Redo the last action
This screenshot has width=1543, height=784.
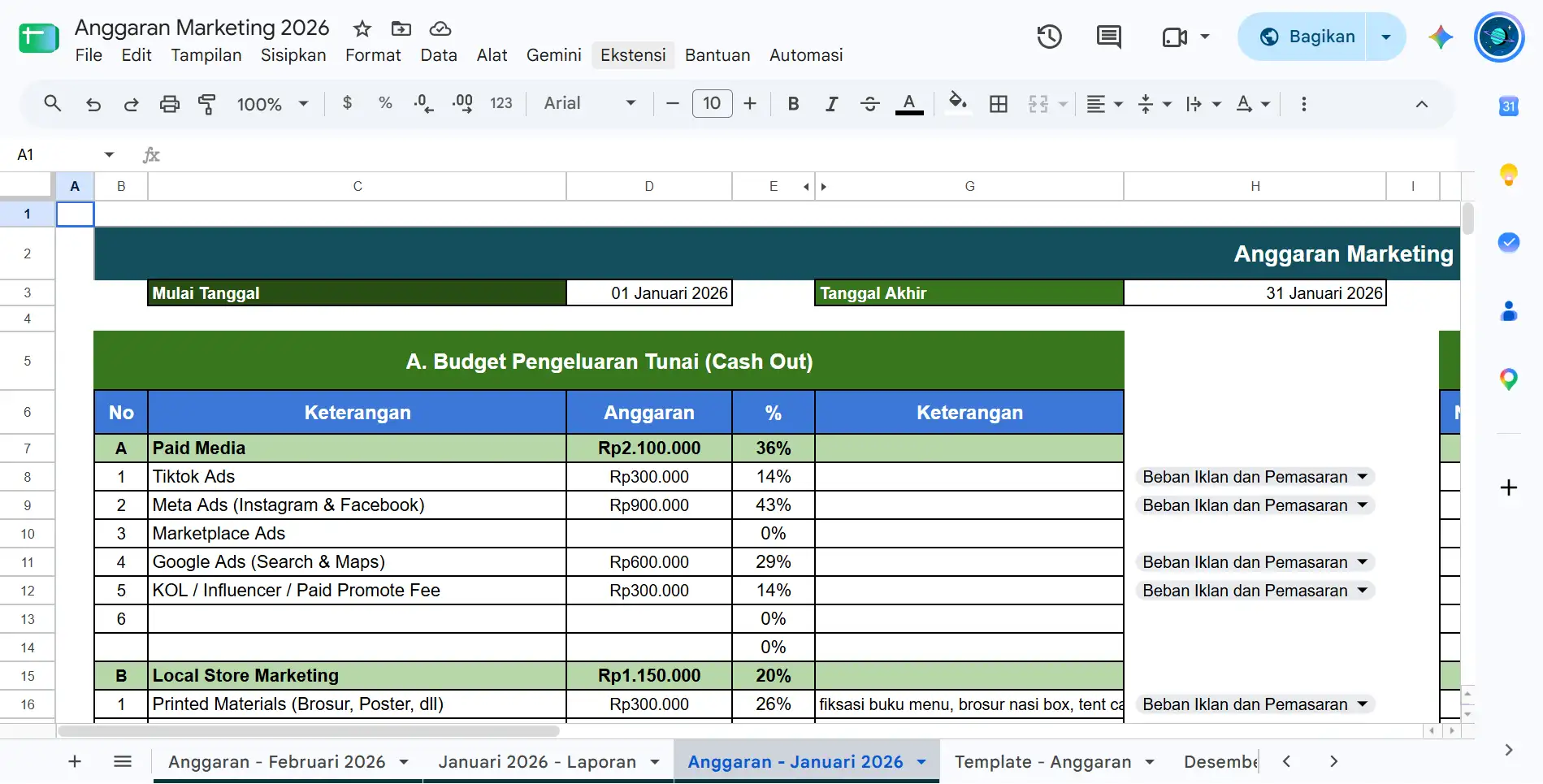tap(131, 104)
